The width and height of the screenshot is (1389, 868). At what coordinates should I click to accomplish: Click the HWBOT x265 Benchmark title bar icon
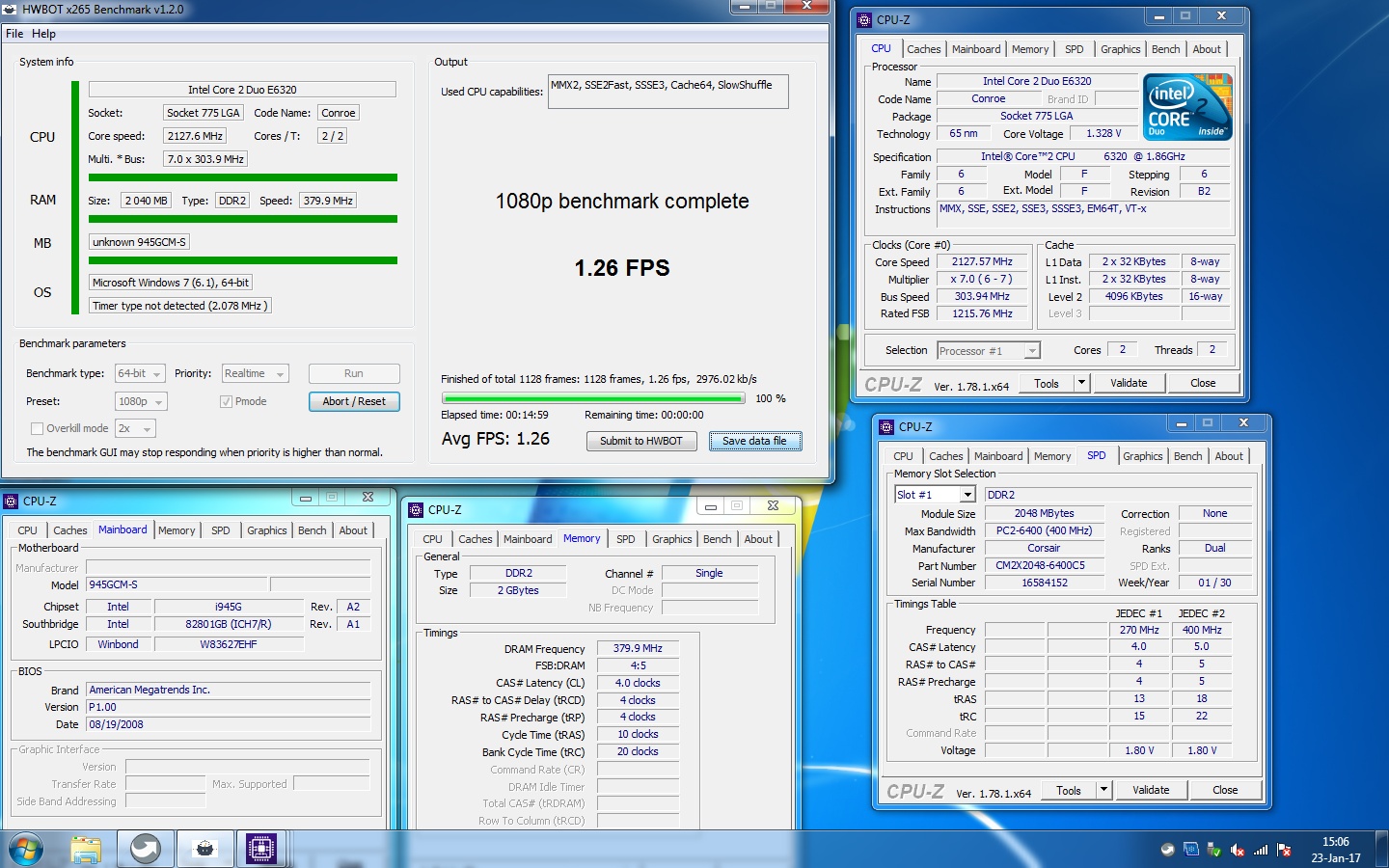[10, 10]
